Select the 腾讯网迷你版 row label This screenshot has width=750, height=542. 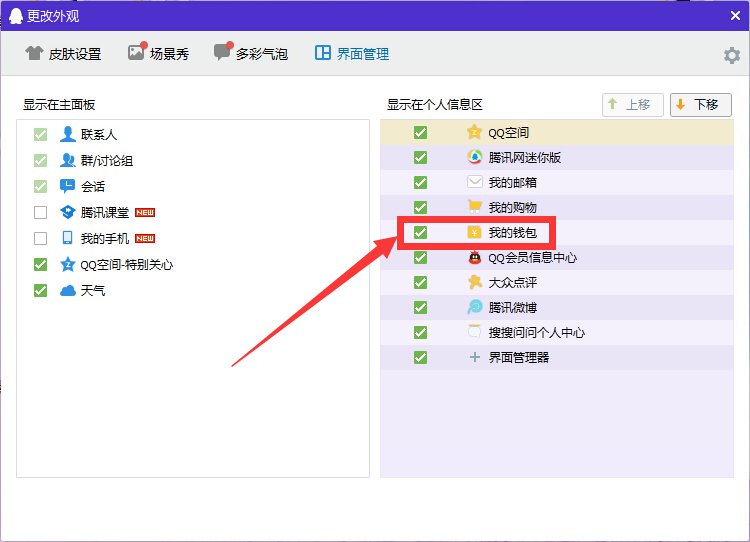coord(524,157)
